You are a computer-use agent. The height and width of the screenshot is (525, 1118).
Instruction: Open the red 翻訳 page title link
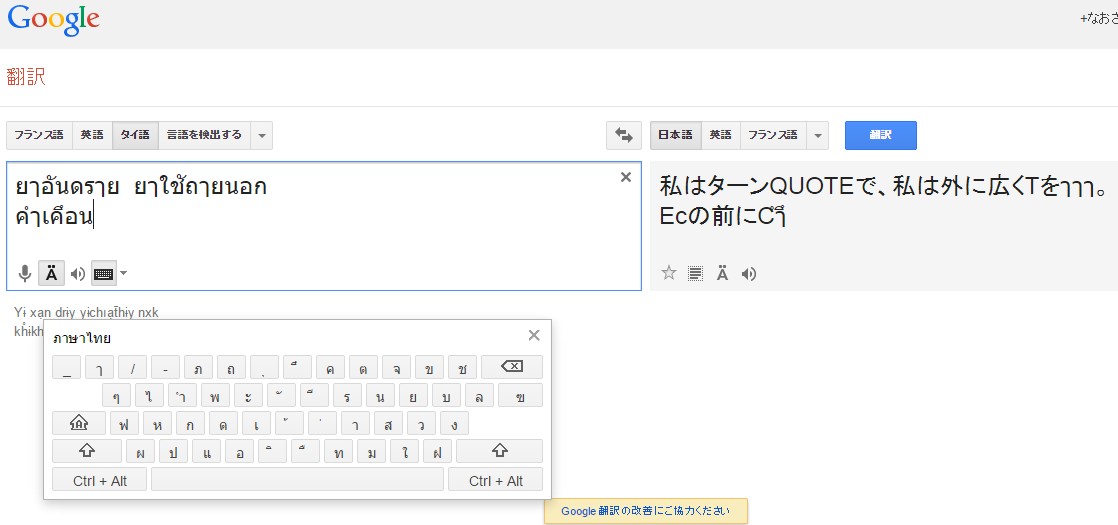pyautogui.click(x=26, y=77)
